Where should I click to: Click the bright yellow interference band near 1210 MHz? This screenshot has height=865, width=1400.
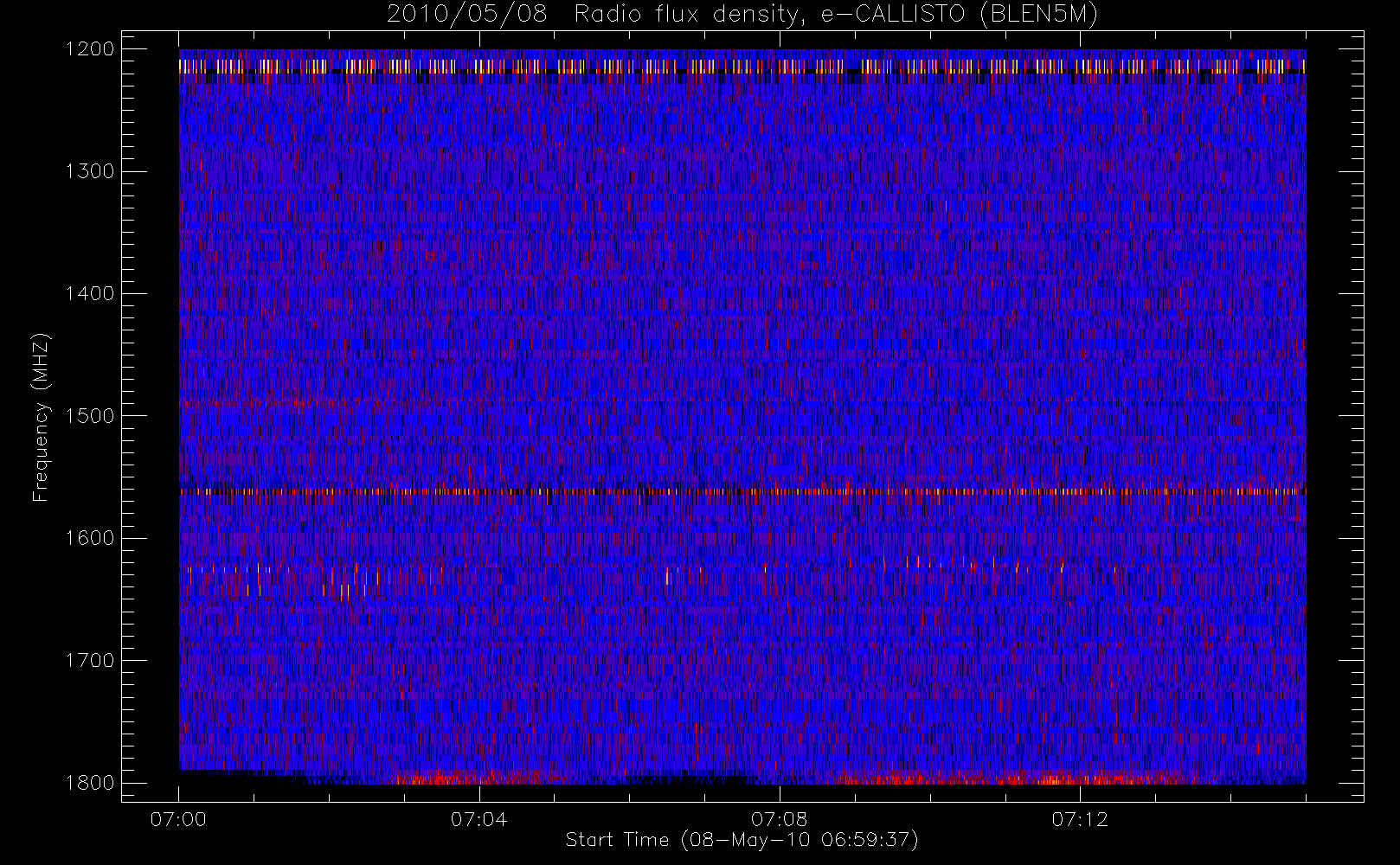click(x=742, y=66)
